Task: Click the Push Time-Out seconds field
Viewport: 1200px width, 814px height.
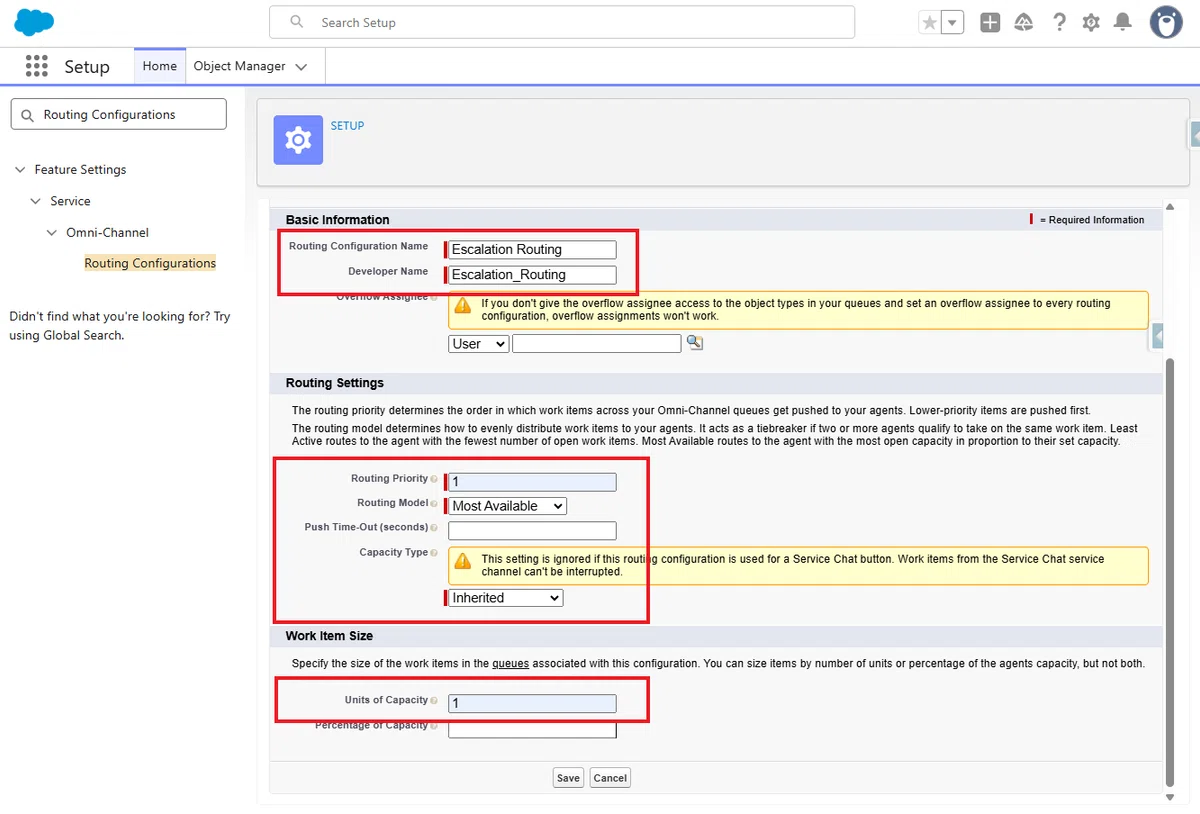Action: pyautogui.click(x=532, y=531)
